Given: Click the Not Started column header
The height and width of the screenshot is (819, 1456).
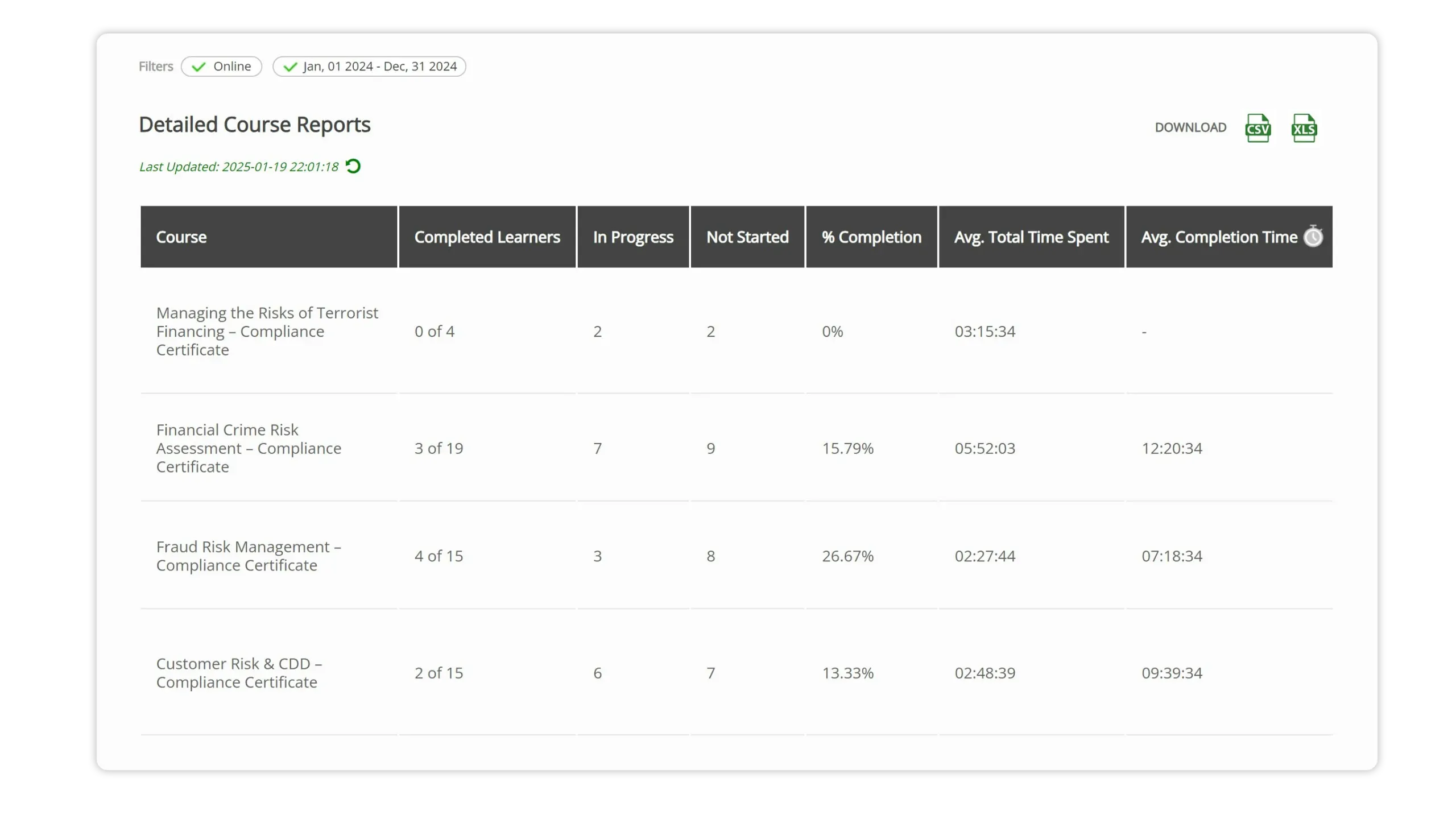Looking at the screenshot, I should [747, 237].
